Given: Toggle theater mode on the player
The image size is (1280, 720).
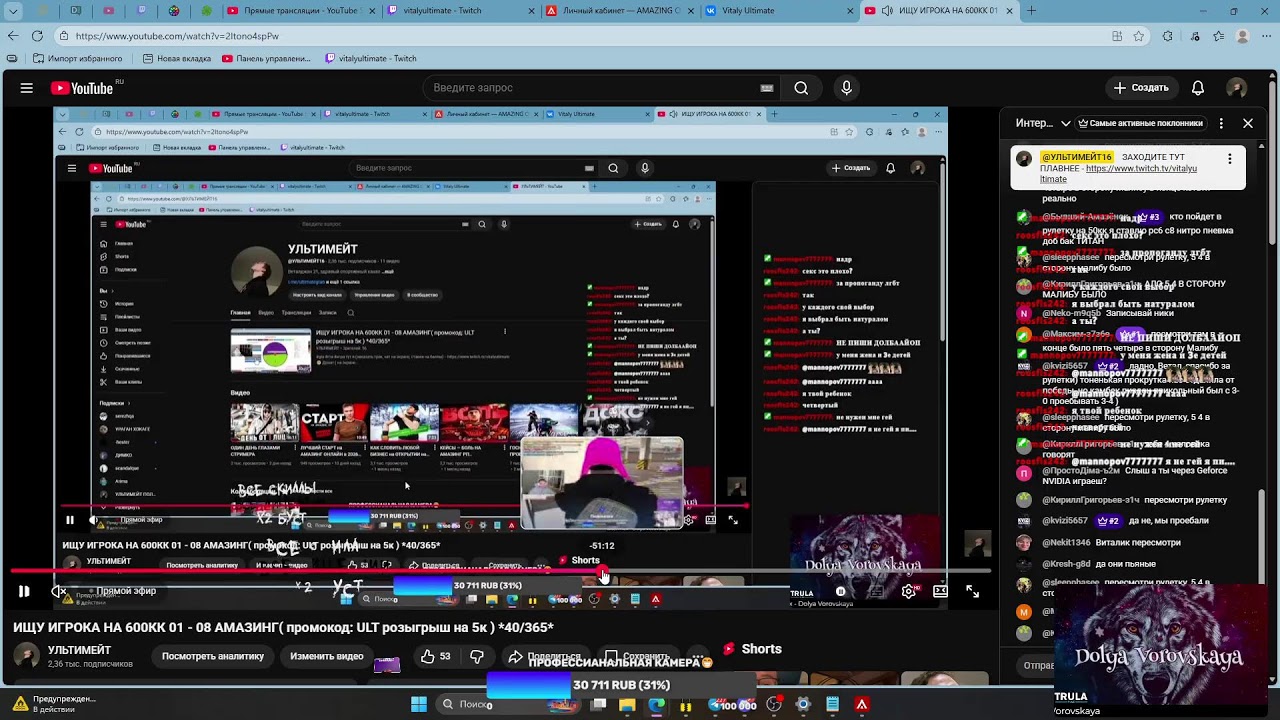Looking at the screenshot, I should (940, 591).
